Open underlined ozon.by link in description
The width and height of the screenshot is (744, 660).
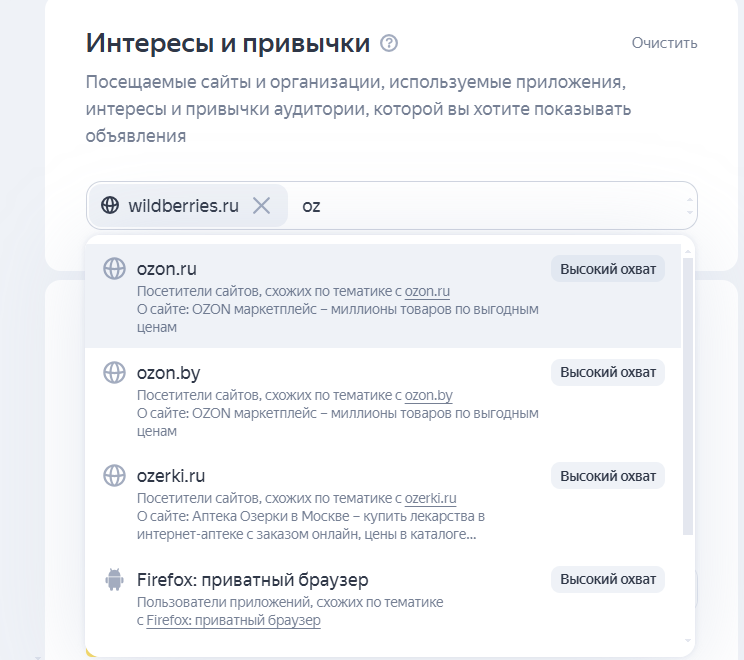coord(428,395)
